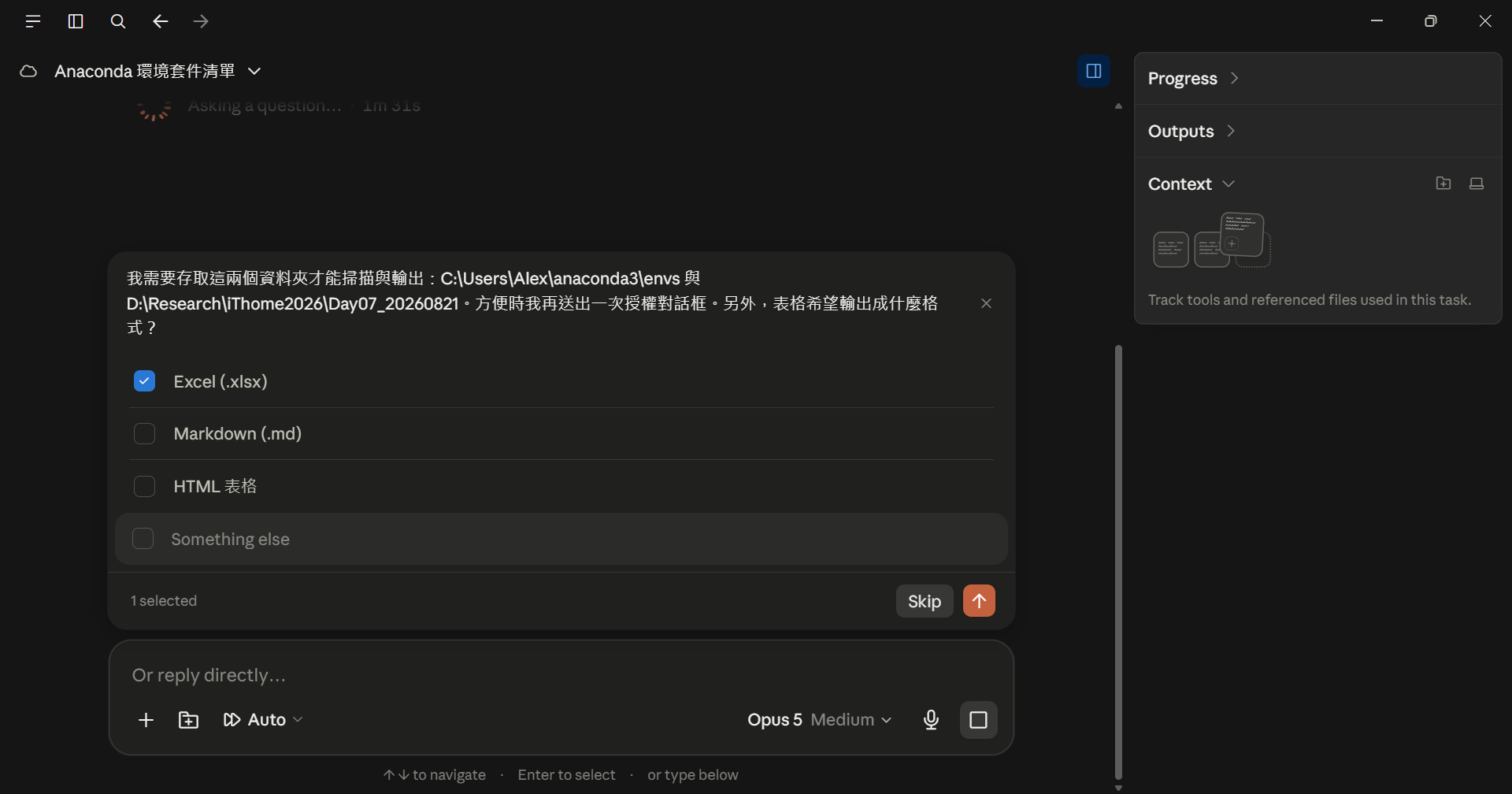Click the Or reply directly input field
1512x794 pixels.
(561, 675)
